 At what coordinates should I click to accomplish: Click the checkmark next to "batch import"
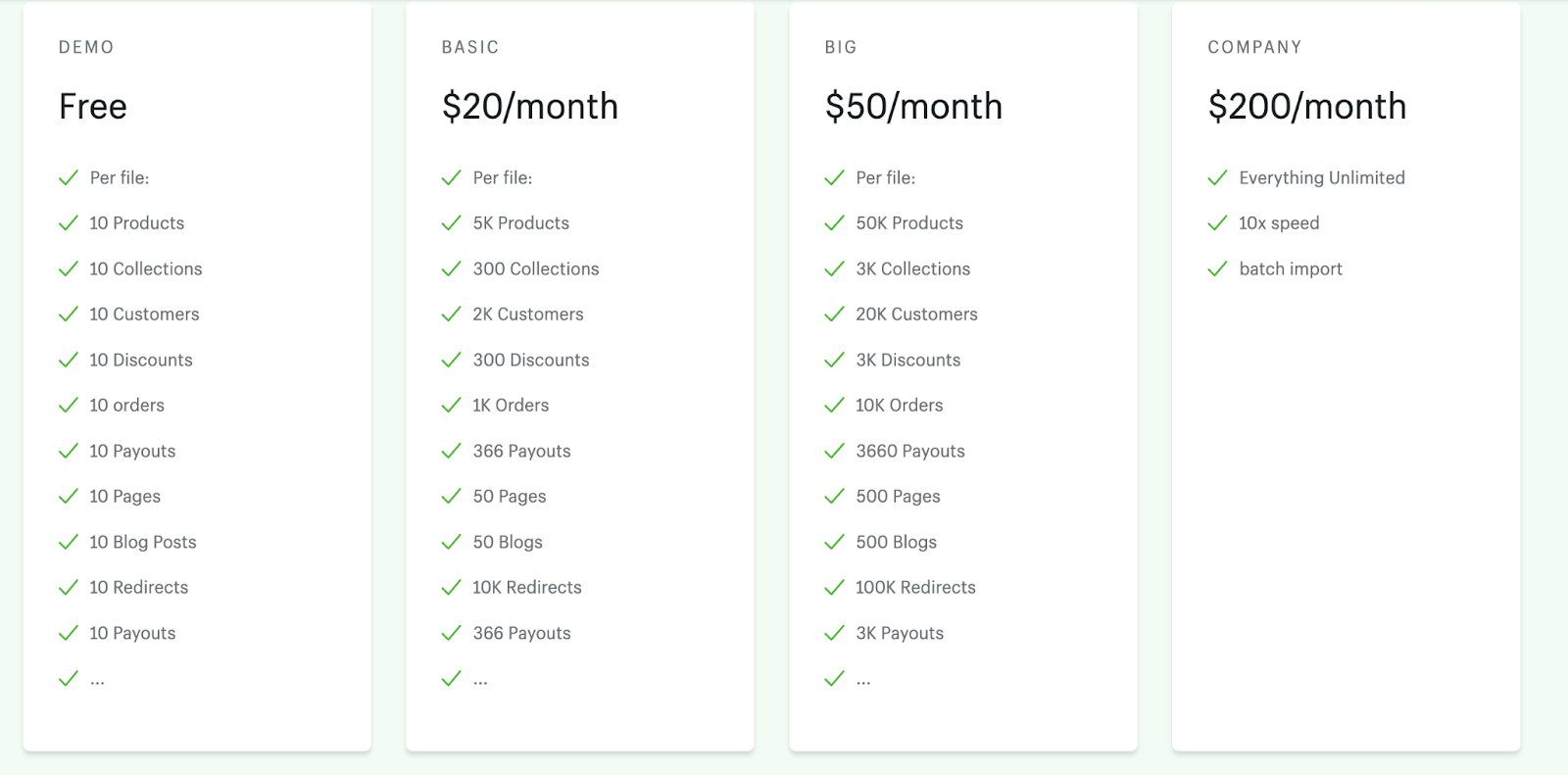tap(1217, 268)
